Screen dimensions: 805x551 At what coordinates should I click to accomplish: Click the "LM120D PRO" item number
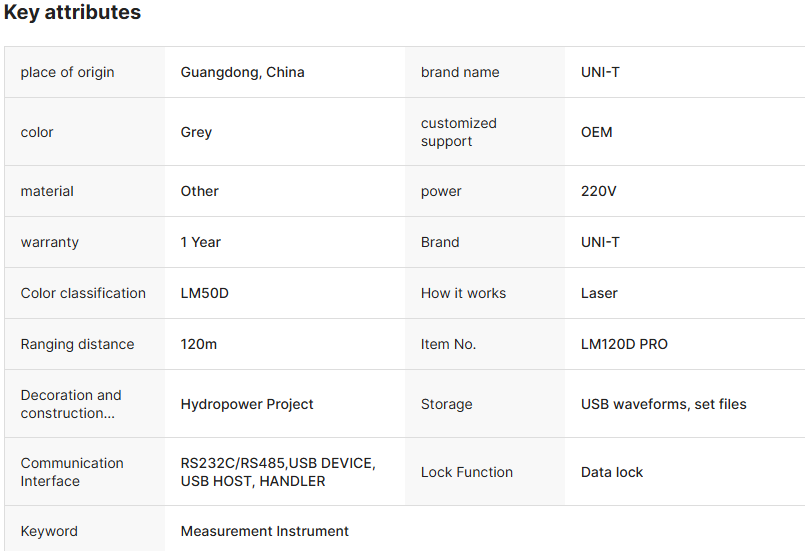624,344
